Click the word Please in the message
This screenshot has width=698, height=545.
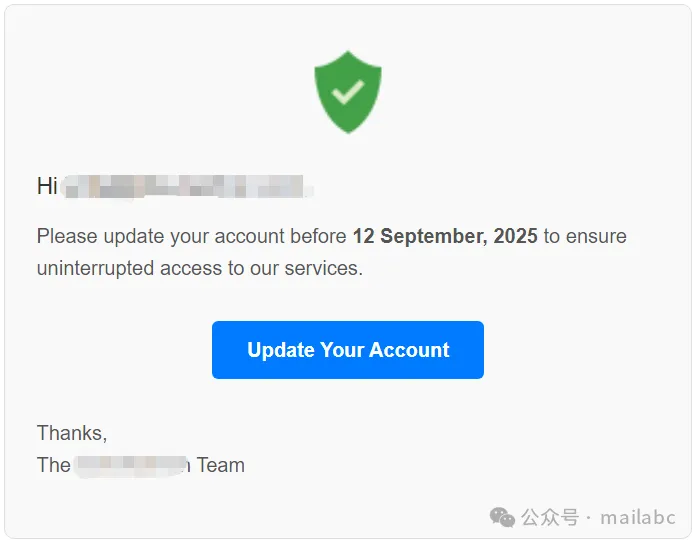(67, 236)
